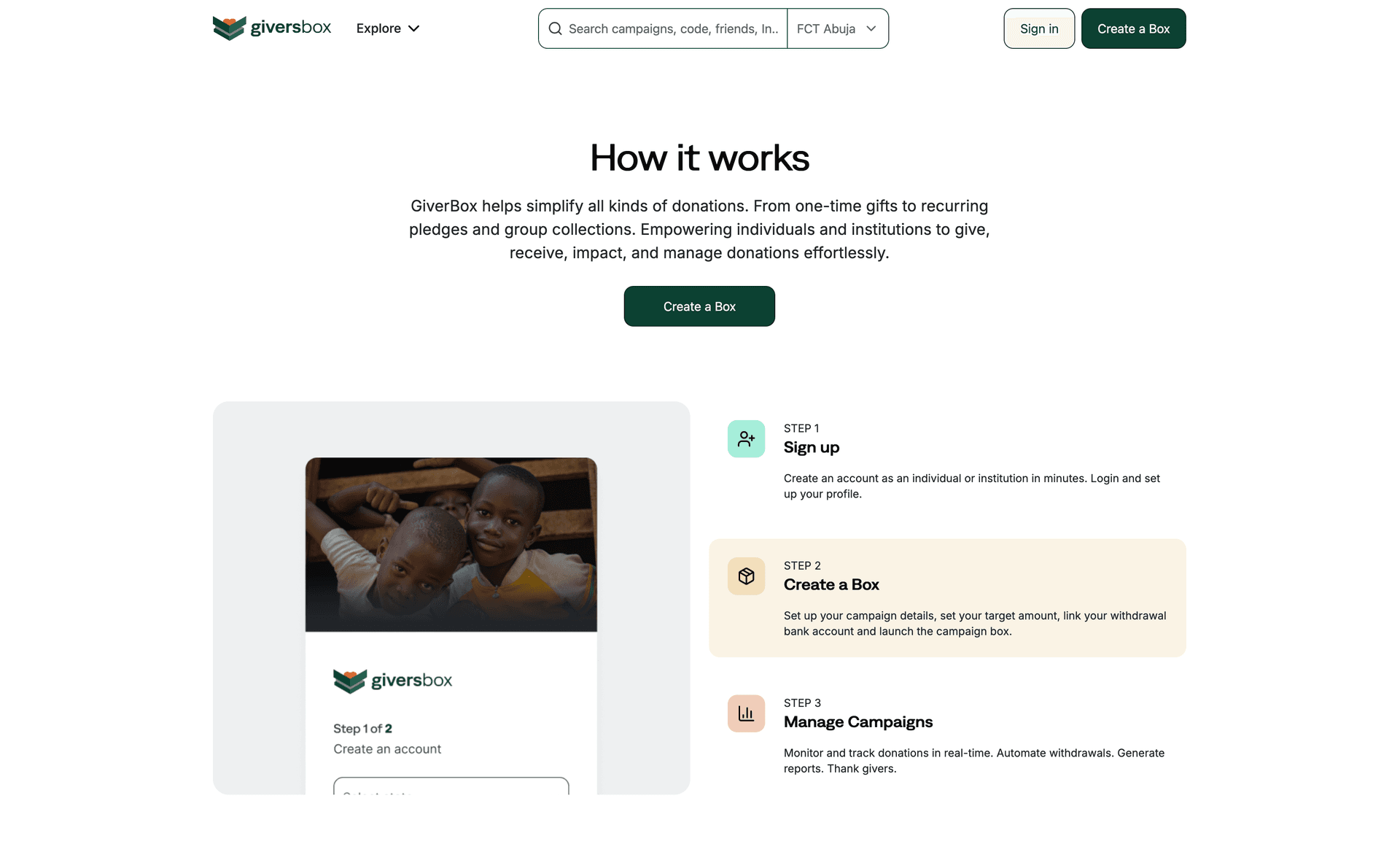The width and height of the screenshot is (1400, 852).
Task: Expand the Explore menu chevron
Action: click(414, 28)
